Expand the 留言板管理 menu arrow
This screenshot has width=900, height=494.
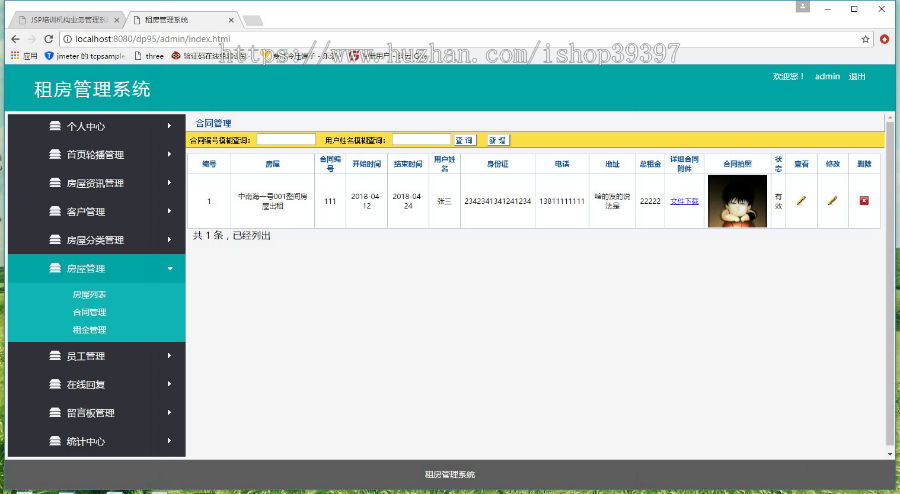[x=169, y=413]
